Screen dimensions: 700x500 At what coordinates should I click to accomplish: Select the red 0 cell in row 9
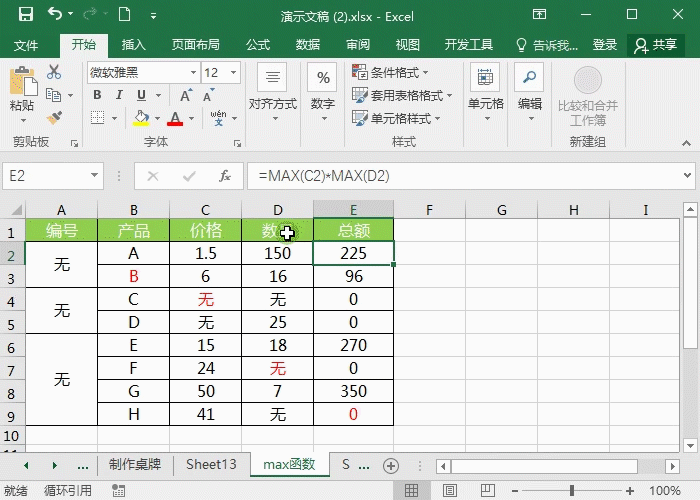pos(354,414)
